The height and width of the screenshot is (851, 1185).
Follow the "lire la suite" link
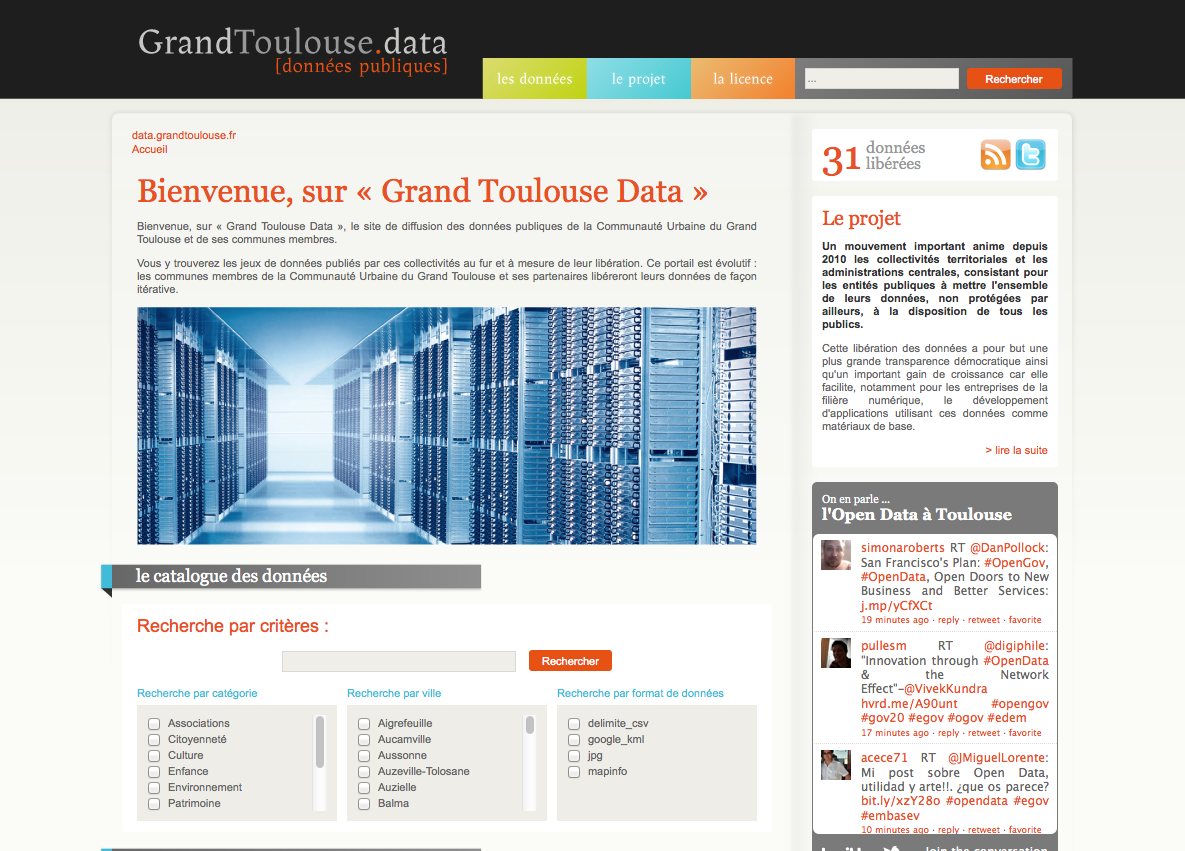click(x=1016, y=450)
